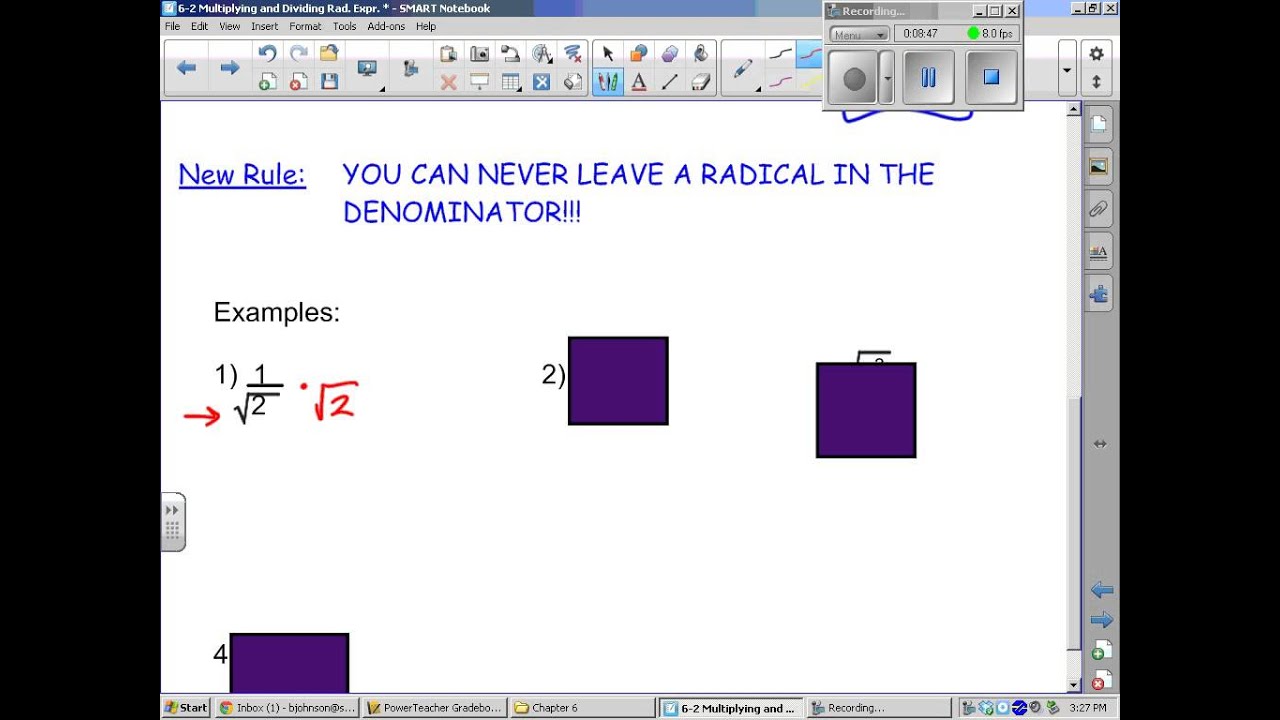The width and height of the screenshot is (1280, 720).
Task: Open the Add-ons menu
Action: coord(386,26)
